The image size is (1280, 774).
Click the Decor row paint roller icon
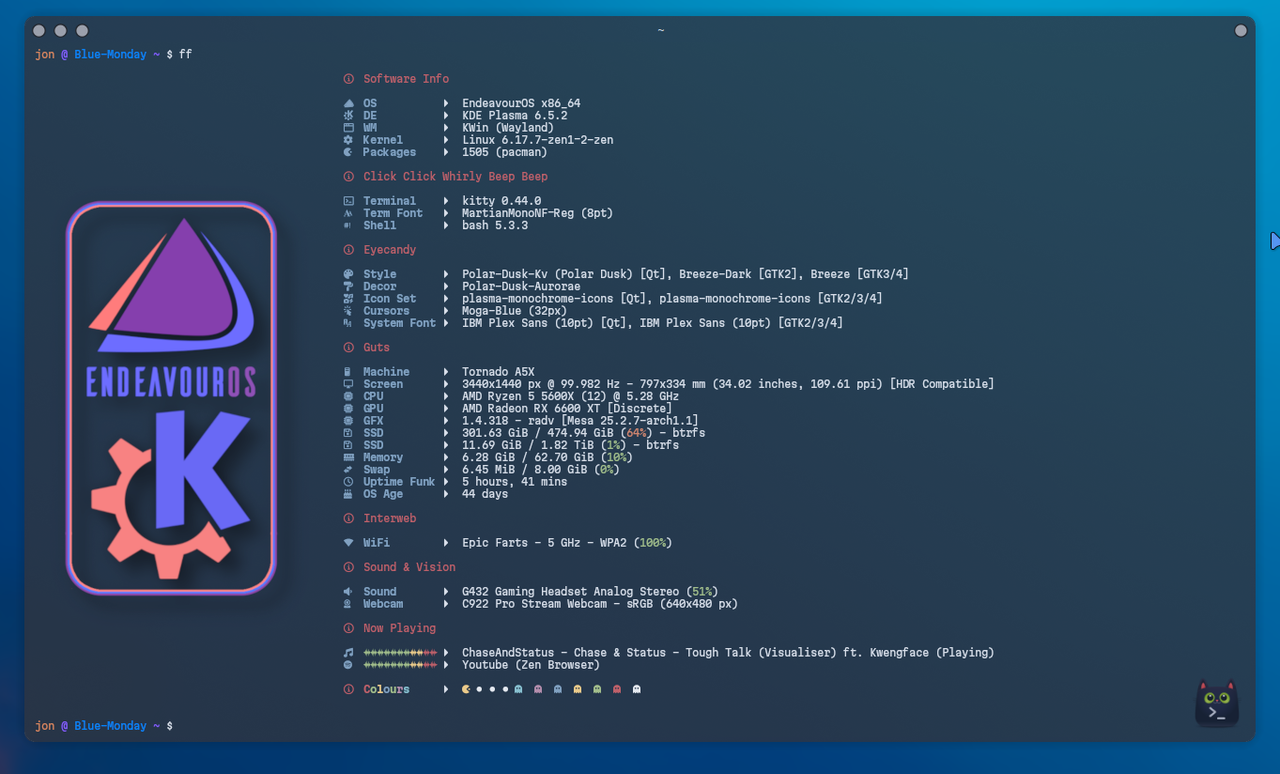349,287
